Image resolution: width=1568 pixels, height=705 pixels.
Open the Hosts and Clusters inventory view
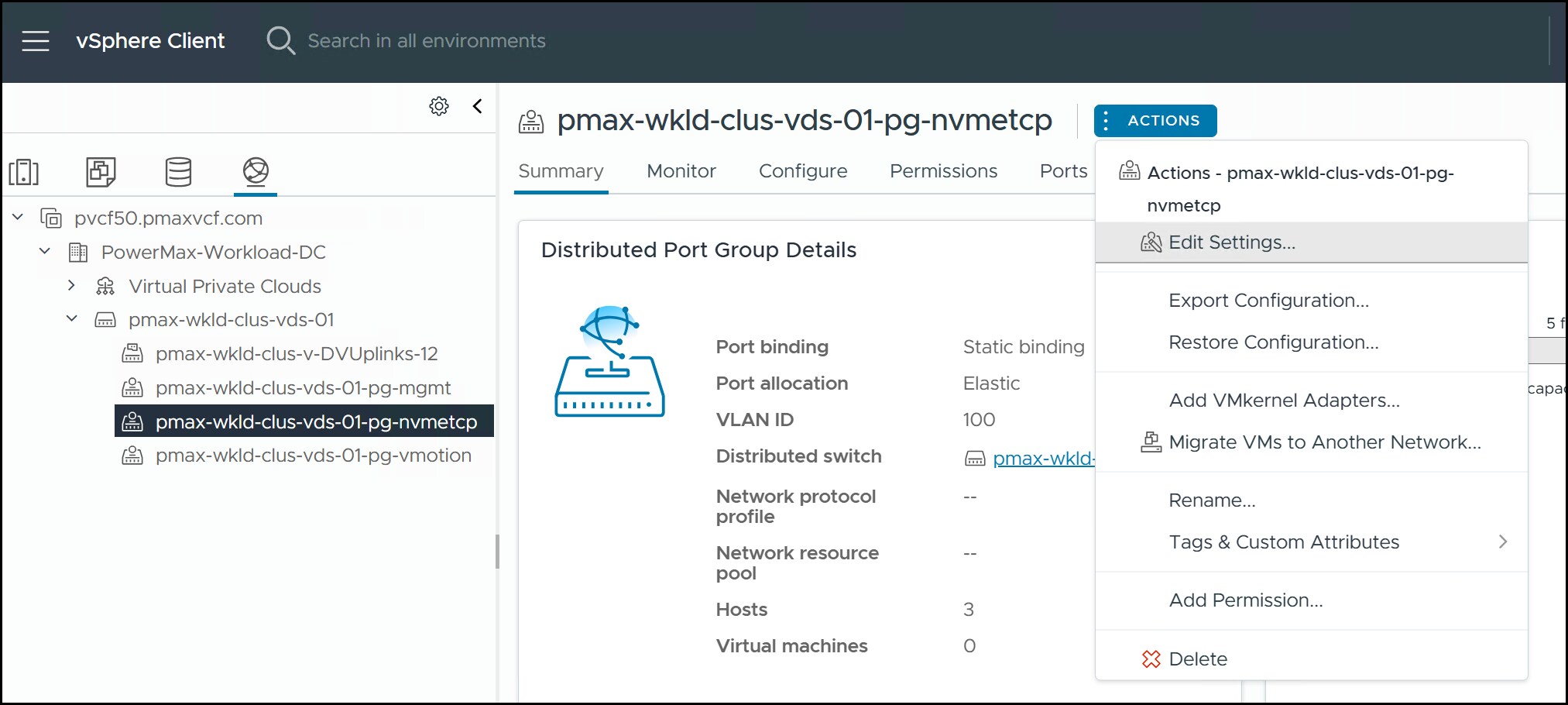pos(24,172)
